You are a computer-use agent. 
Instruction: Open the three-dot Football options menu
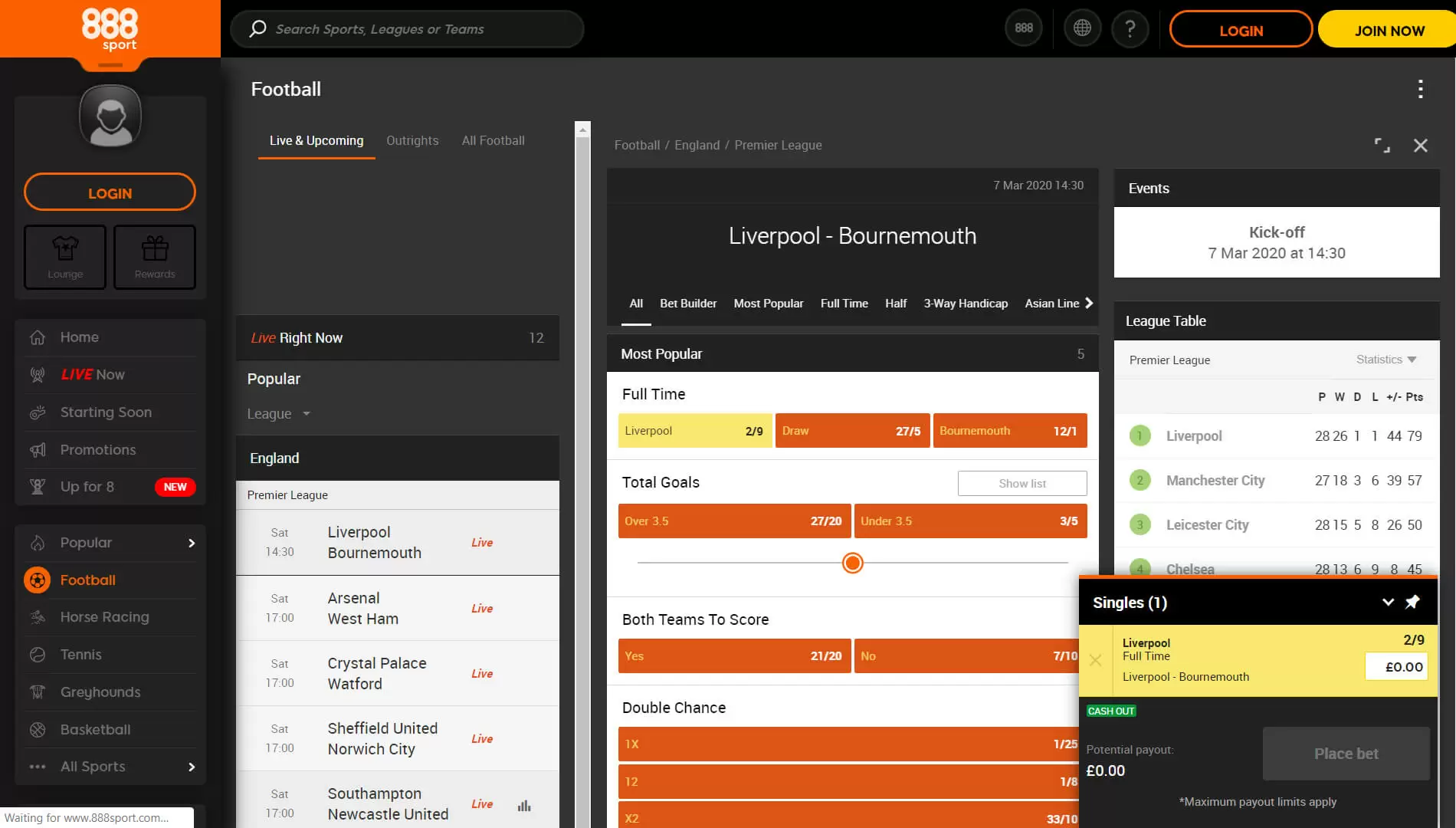click(1420, 89)
